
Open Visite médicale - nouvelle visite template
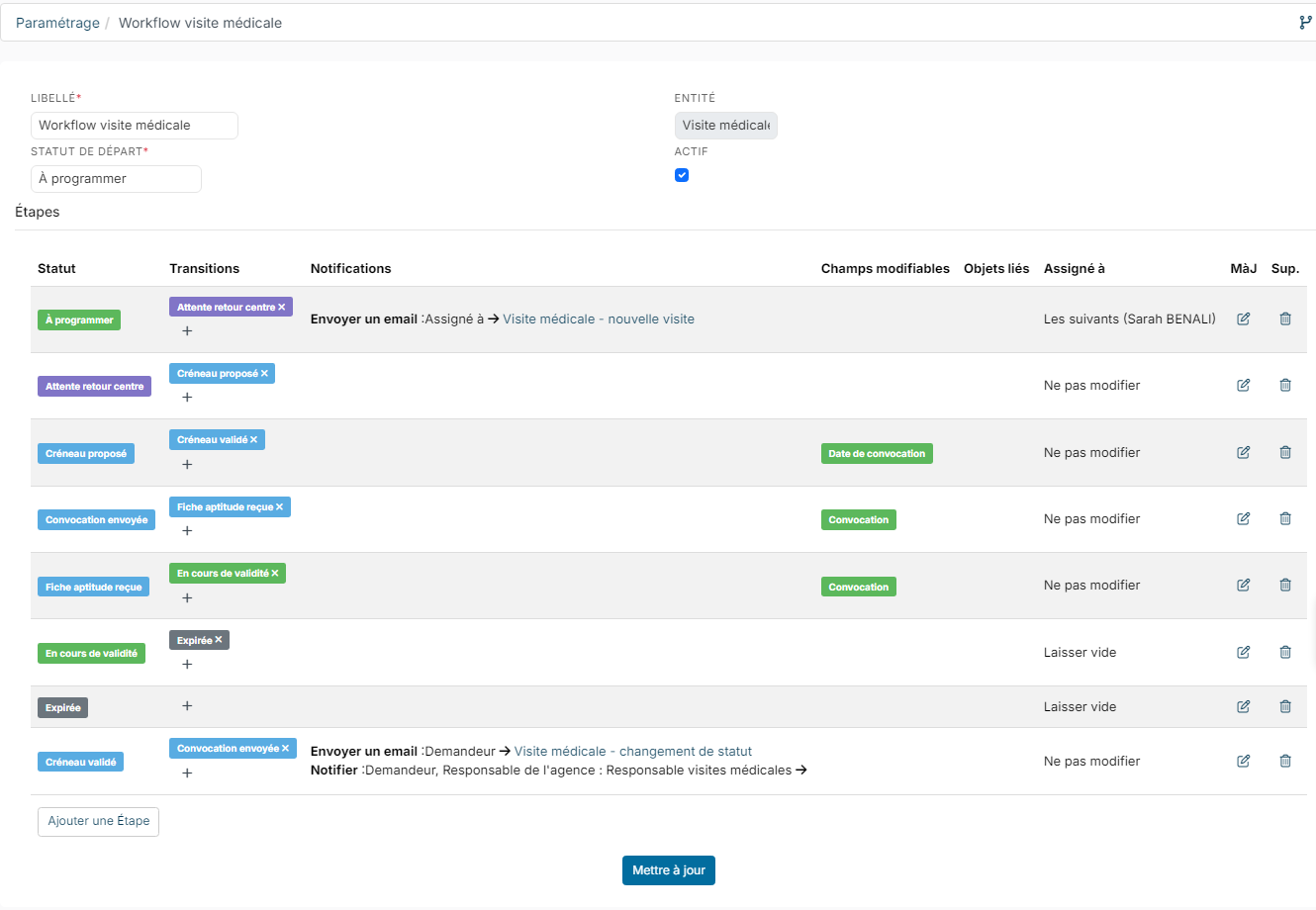coord(599,318)
